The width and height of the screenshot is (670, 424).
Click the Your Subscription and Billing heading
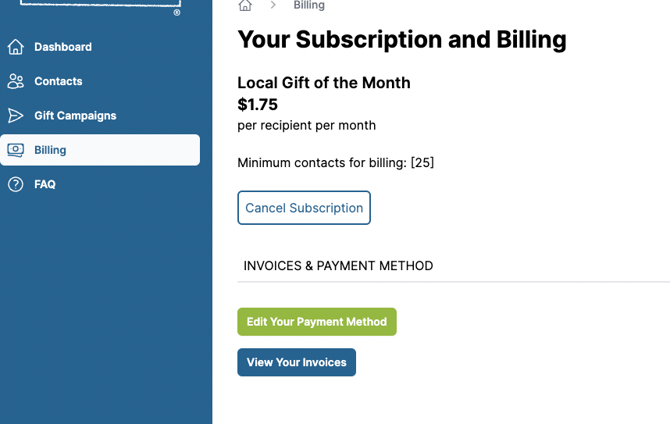pos(402,40)
